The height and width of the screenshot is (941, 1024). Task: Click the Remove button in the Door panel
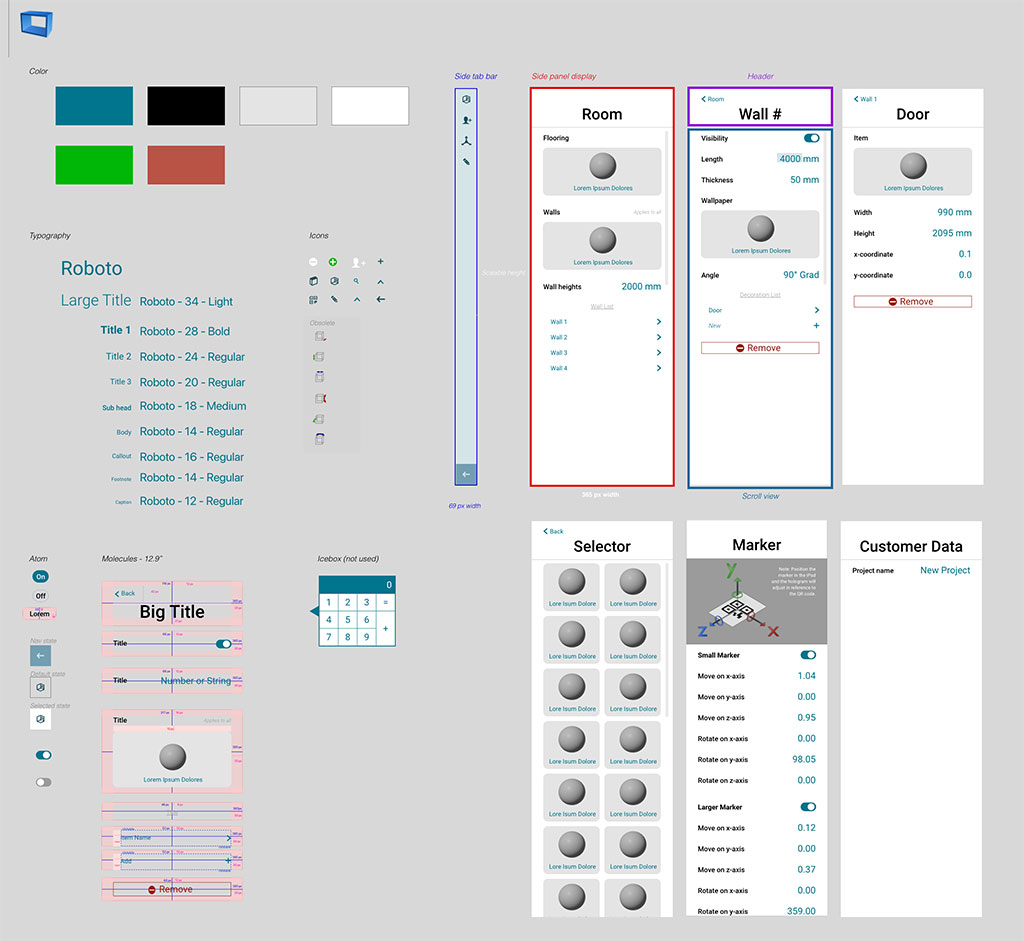912,301
